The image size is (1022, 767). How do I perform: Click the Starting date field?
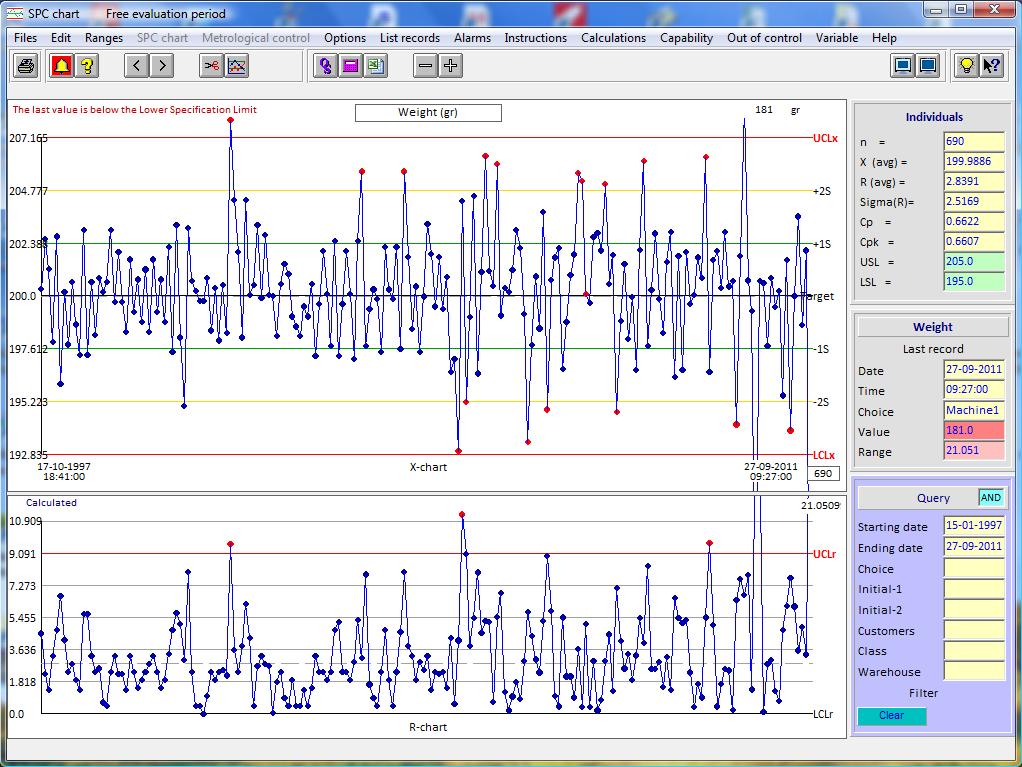coord(974,525)
